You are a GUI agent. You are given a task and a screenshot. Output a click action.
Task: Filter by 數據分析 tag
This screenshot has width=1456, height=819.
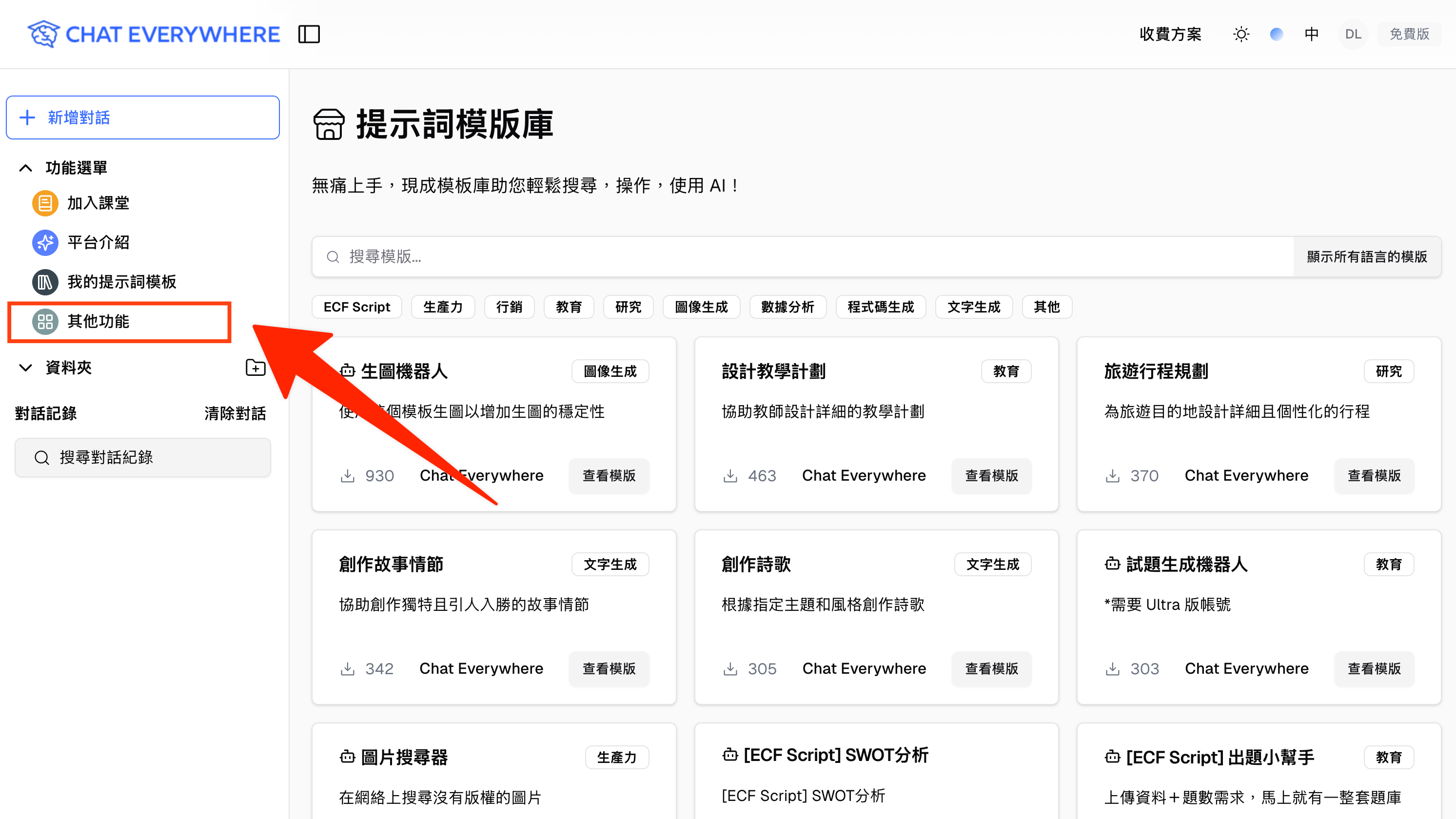788,307
